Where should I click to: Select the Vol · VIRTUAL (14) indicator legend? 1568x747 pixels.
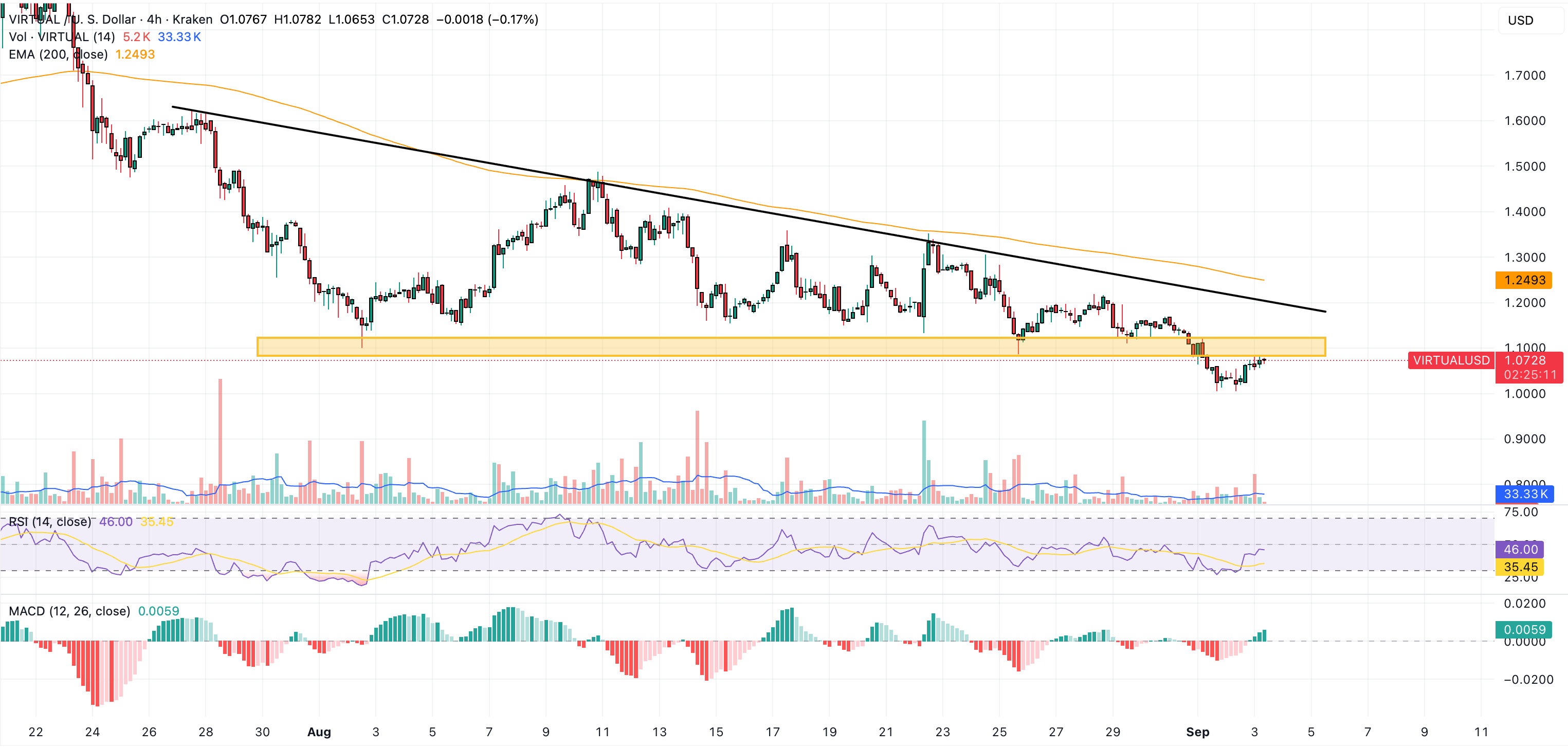pyautogui.click(x=61, y=37)
